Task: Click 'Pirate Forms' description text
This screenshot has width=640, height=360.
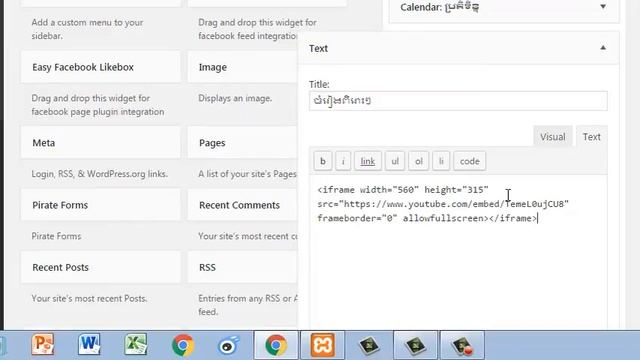Action: [x=56, y=236]
